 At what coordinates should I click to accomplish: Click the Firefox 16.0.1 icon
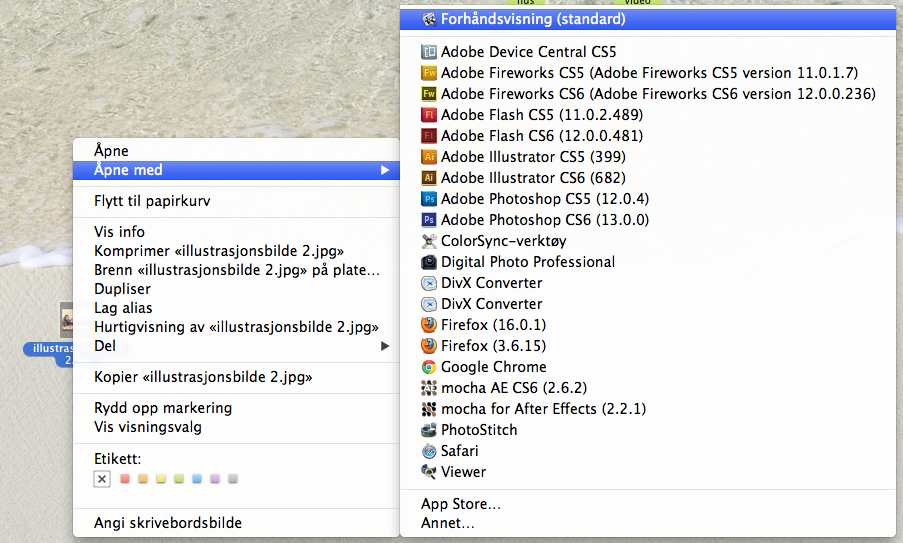[x=429, y=325]
